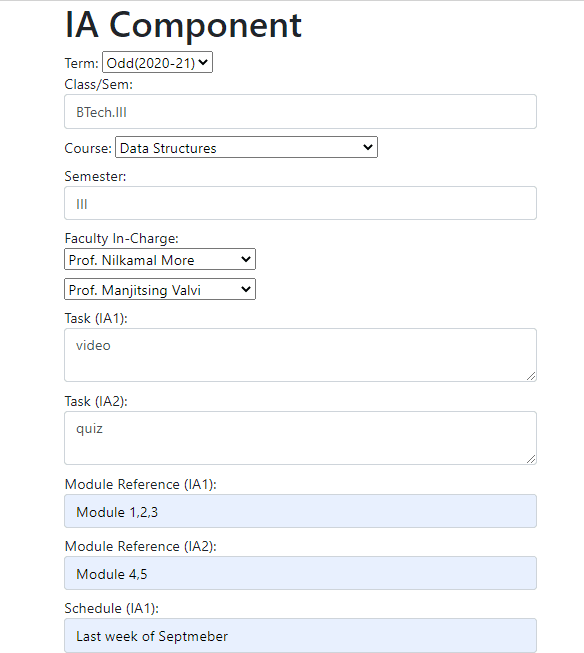Select the Module Reference (IA1) field
Screen dimensions: 584x653
300,511
